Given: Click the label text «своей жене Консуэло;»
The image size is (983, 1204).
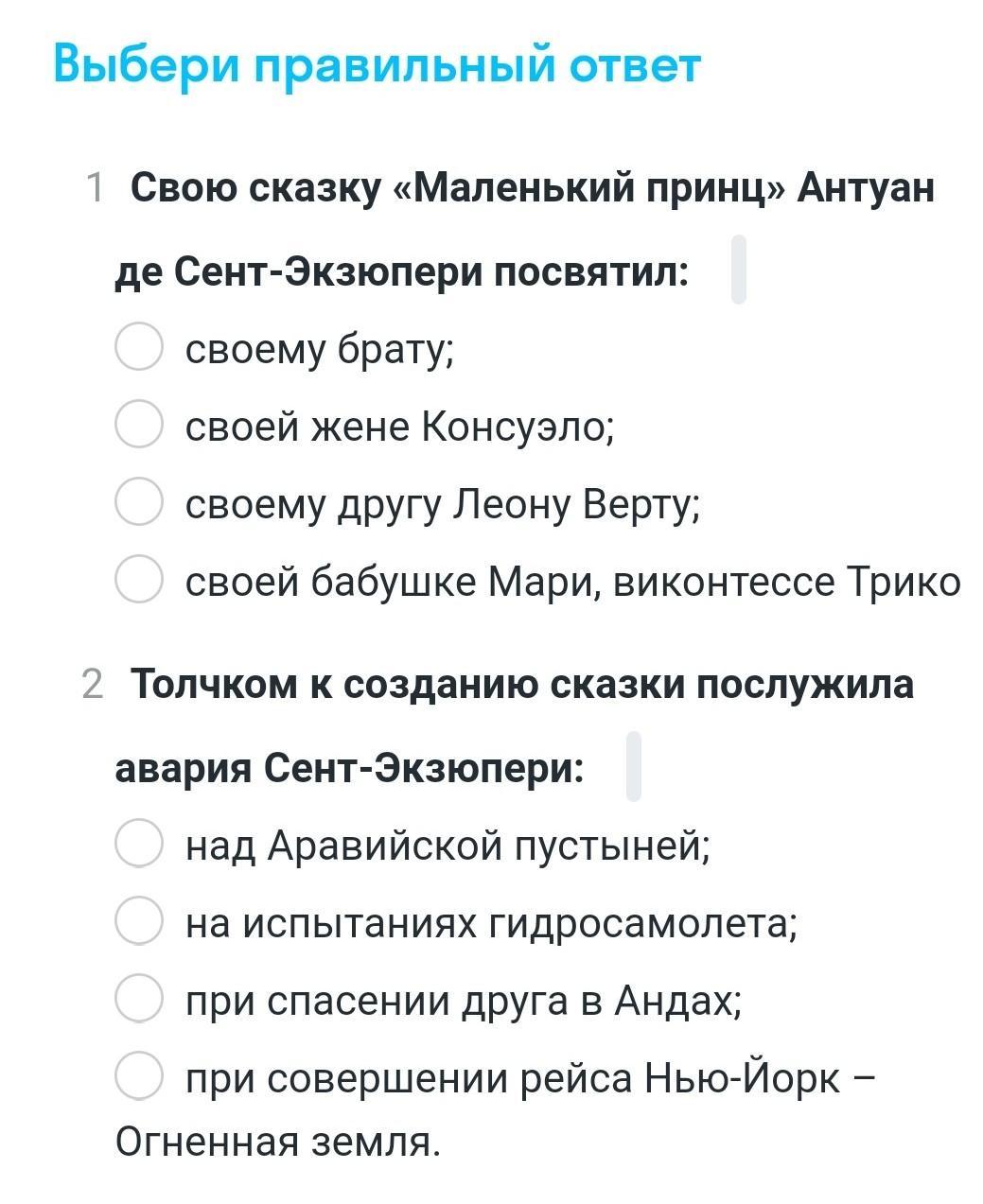Looking at the screenshot, I should pyautogui.click(x=399, y=427).
